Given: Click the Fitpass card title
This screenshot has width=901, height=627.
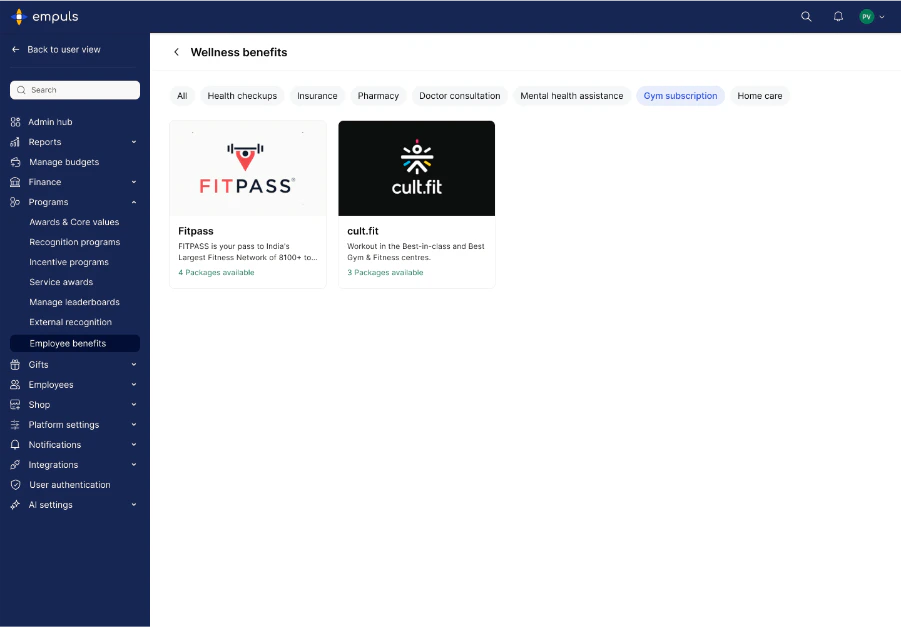Looking at the screenshot, I should coord(196,231).
